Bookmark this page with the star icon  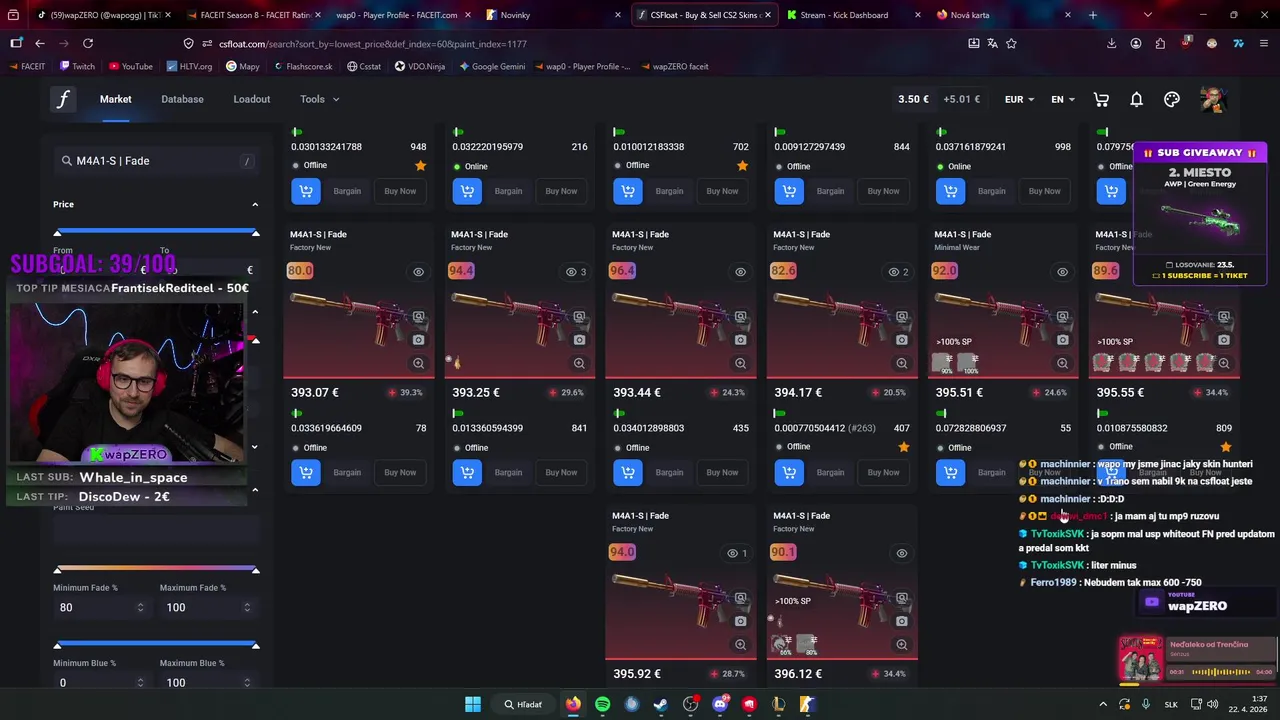(1011, 43)
